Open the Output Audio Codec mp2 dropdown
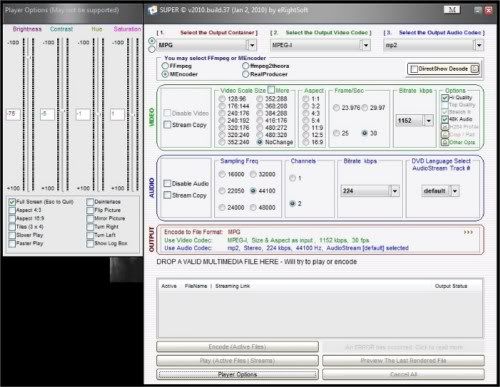Image resolution: width=500 pixels, height=387 pixels. pyautogui.click(x=479, y=45)
